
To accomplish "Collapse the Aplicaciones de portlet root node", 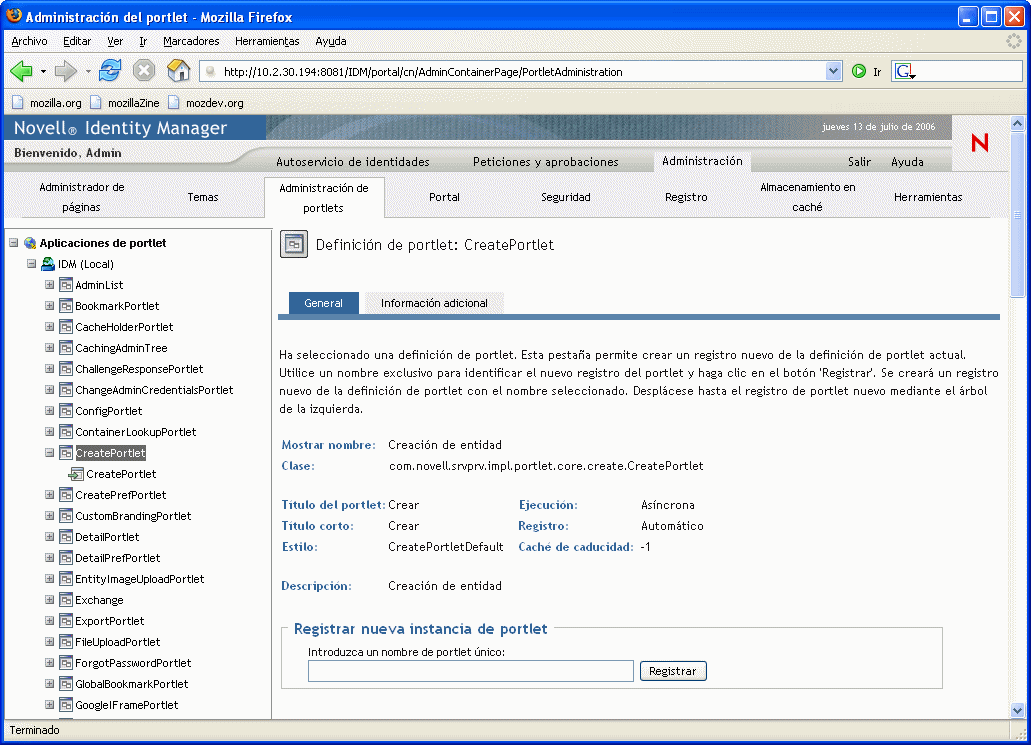I will click(14, 243).
